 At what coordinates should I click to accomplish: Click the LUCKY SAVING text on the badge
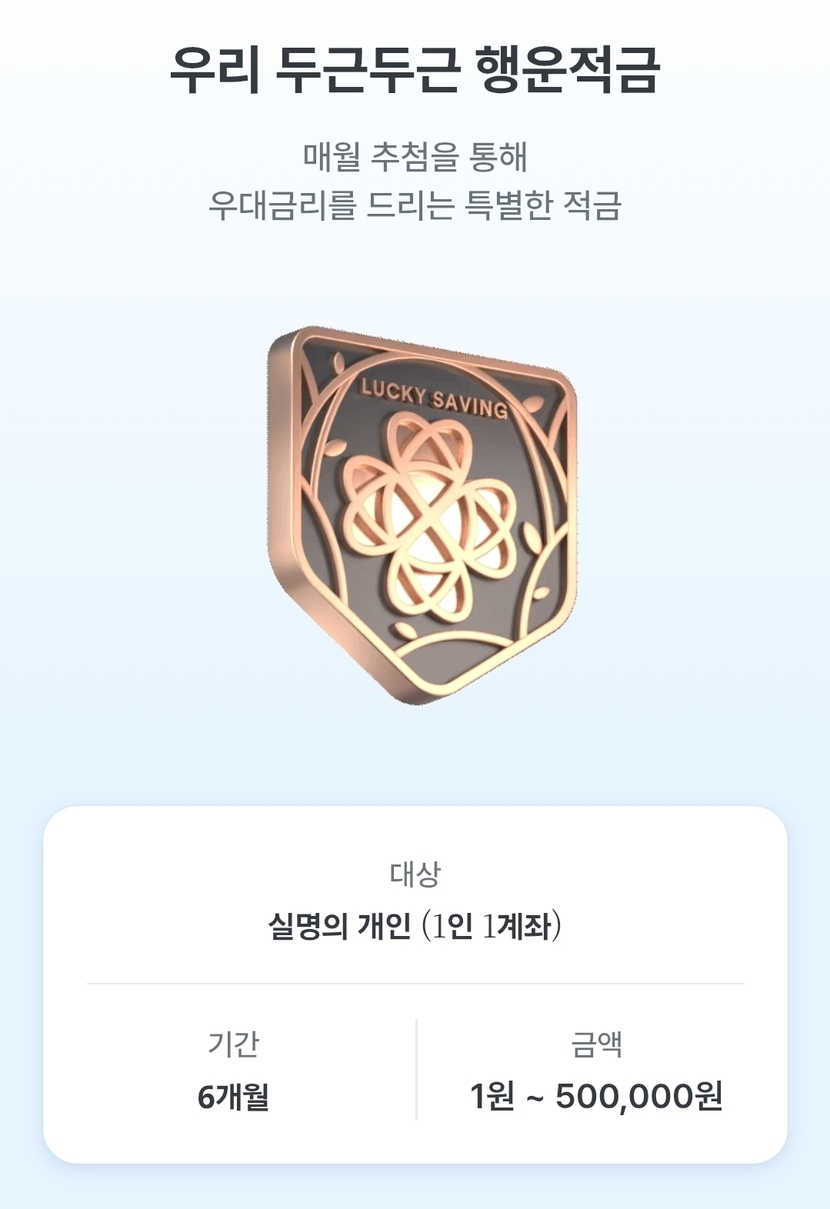(x=434, y=398)
